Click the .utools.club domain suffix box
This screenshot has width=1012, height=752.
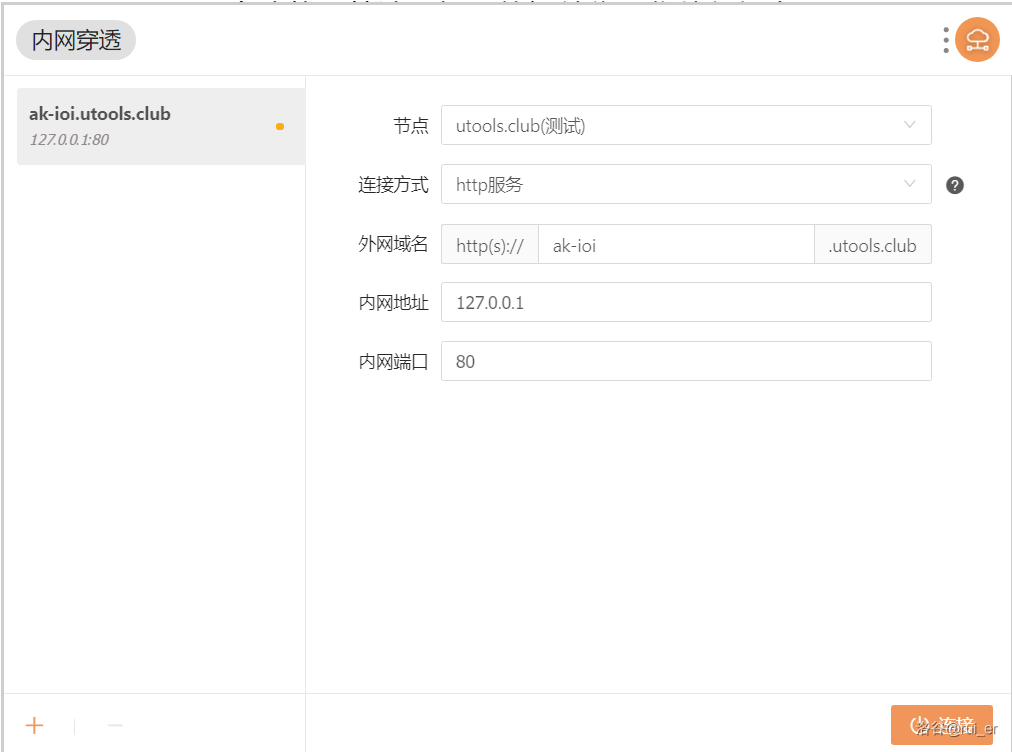(873, 245)
